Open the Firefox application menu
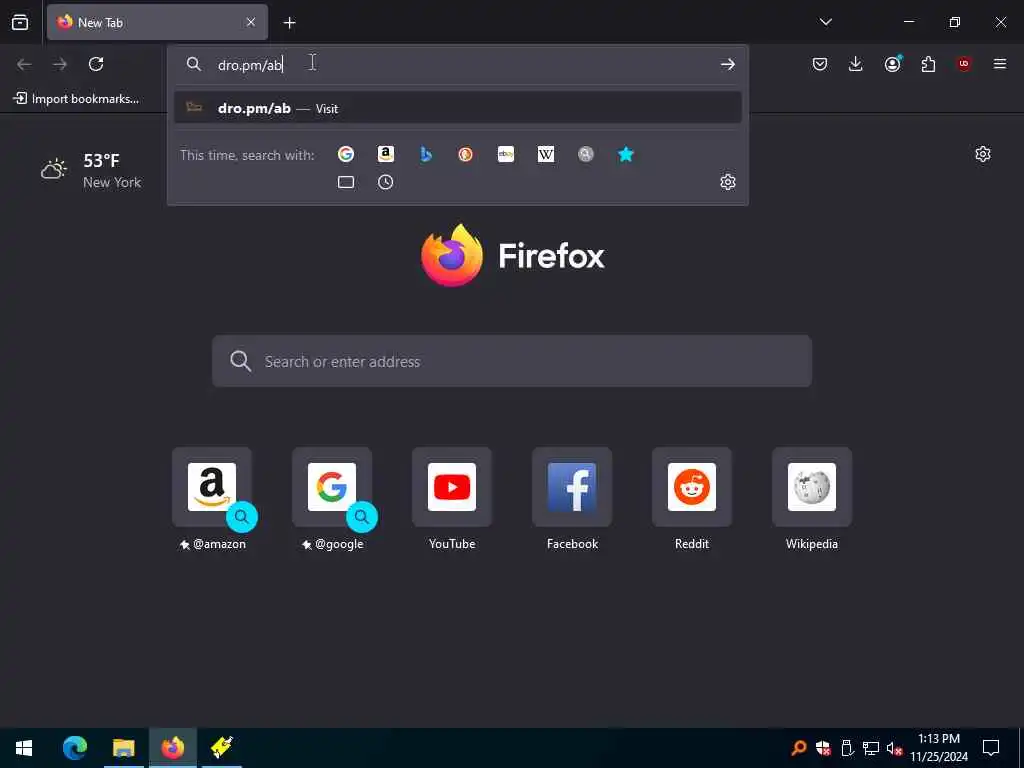Screen dimensions: 1024x768 [x=1000, y=64]
